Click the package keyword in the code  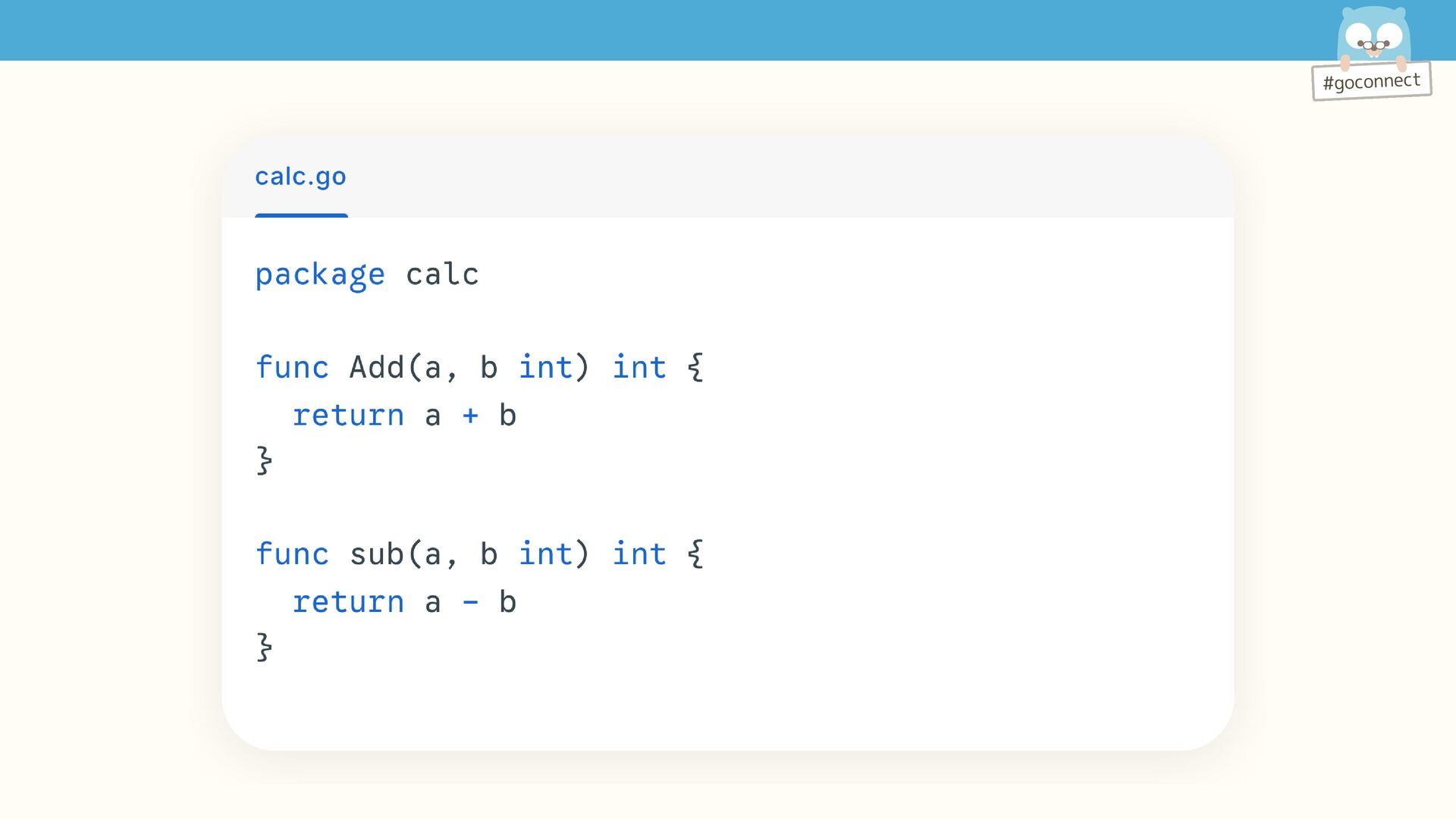(319, 275)
